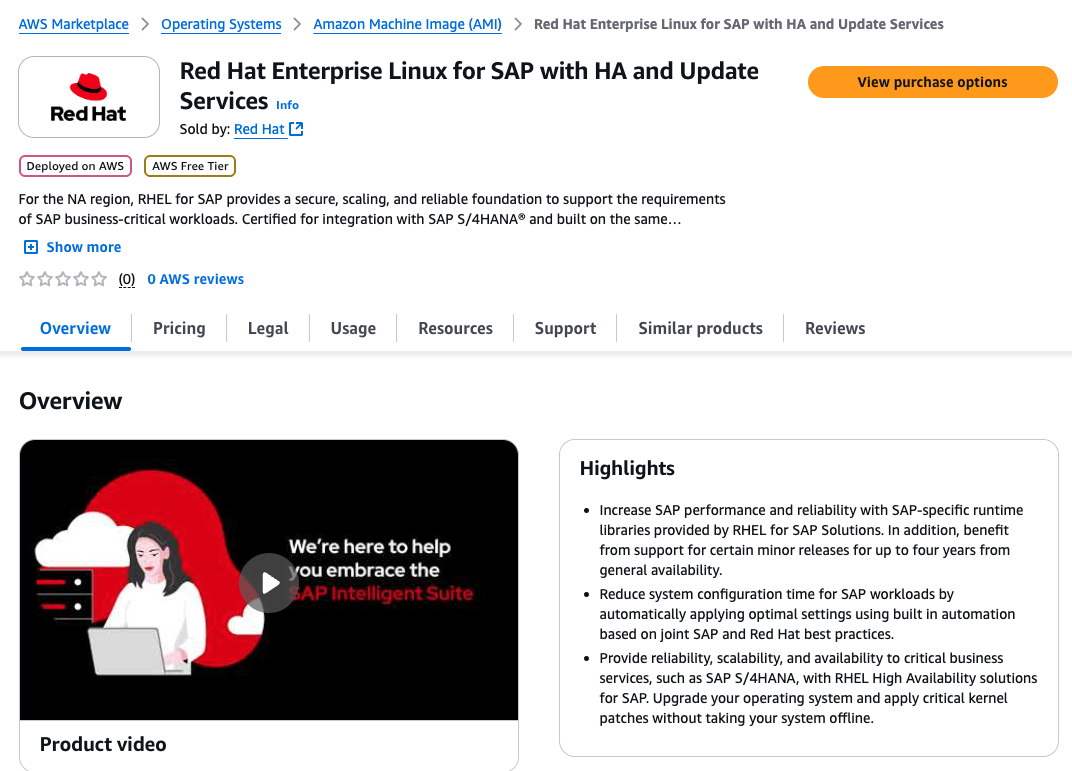Viewport: 1072px width, 771px height.
Task: Open the AWS Marketplace breadcrumb link
Action: [74, 24]
